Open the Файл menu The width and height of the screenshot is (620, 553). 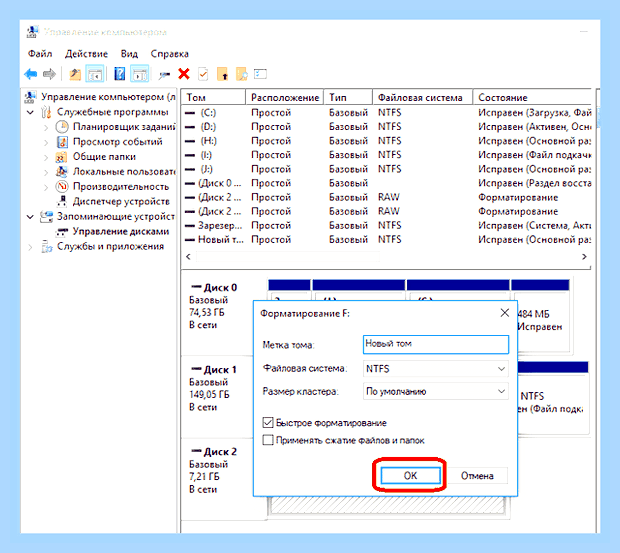(40, 53)
